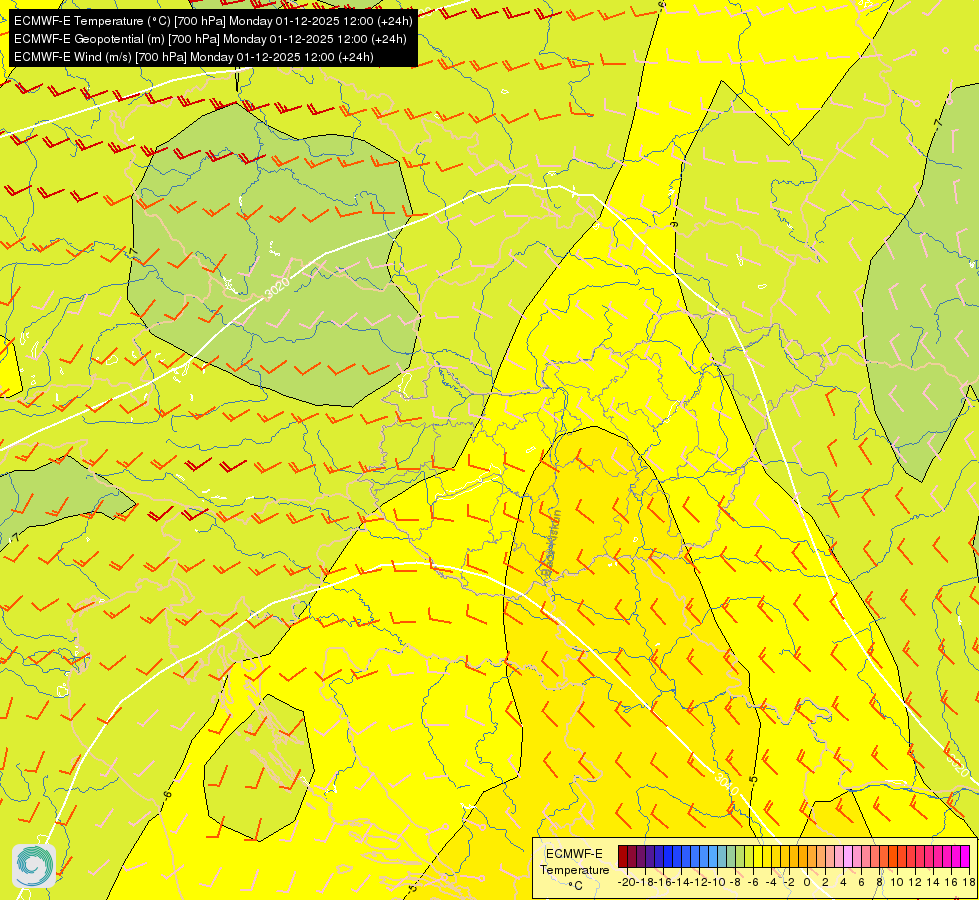
Task: Click the '12' colorbar tick label
Action: [915, 882]
